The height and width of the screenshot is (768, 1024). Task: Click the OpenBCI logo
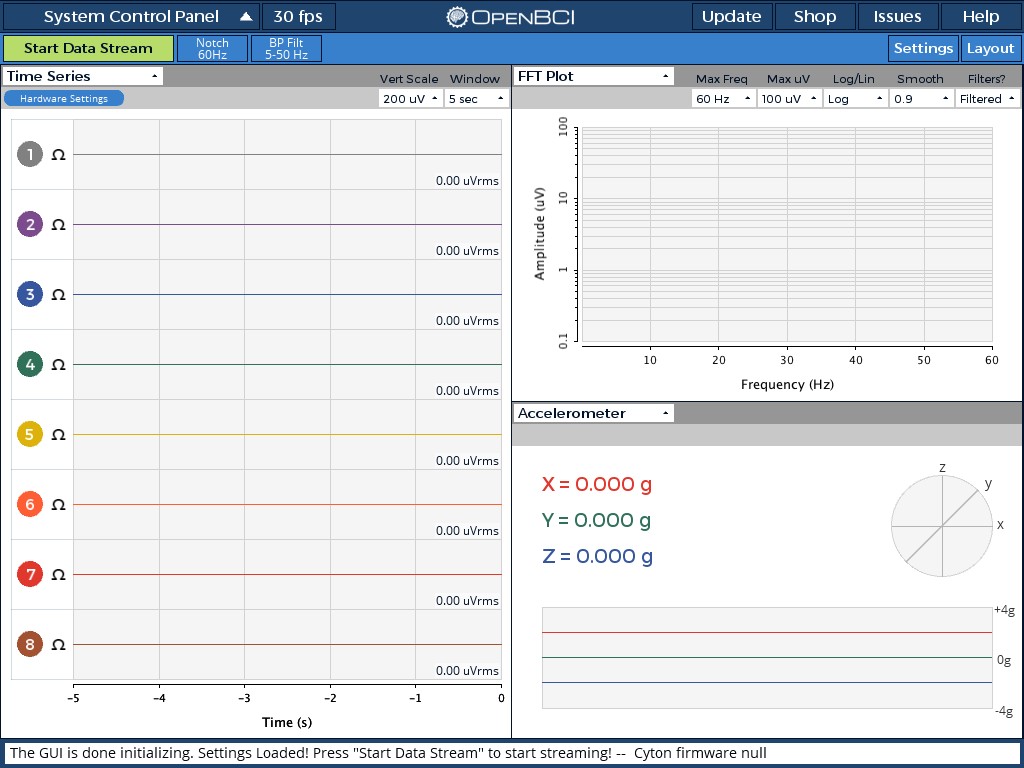[510, 17]
